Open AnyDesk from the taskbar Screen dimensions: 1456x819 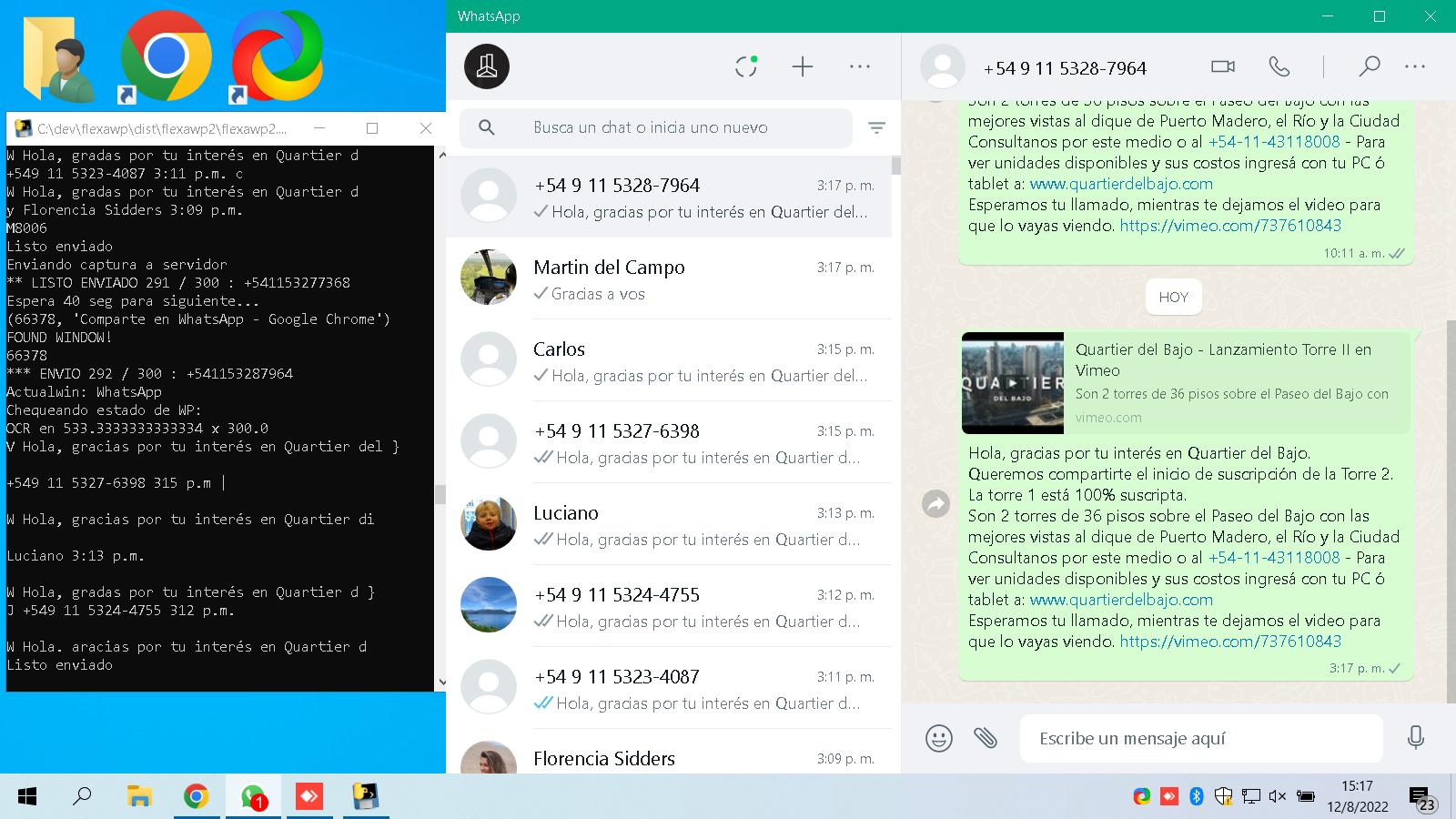(309, 797)
